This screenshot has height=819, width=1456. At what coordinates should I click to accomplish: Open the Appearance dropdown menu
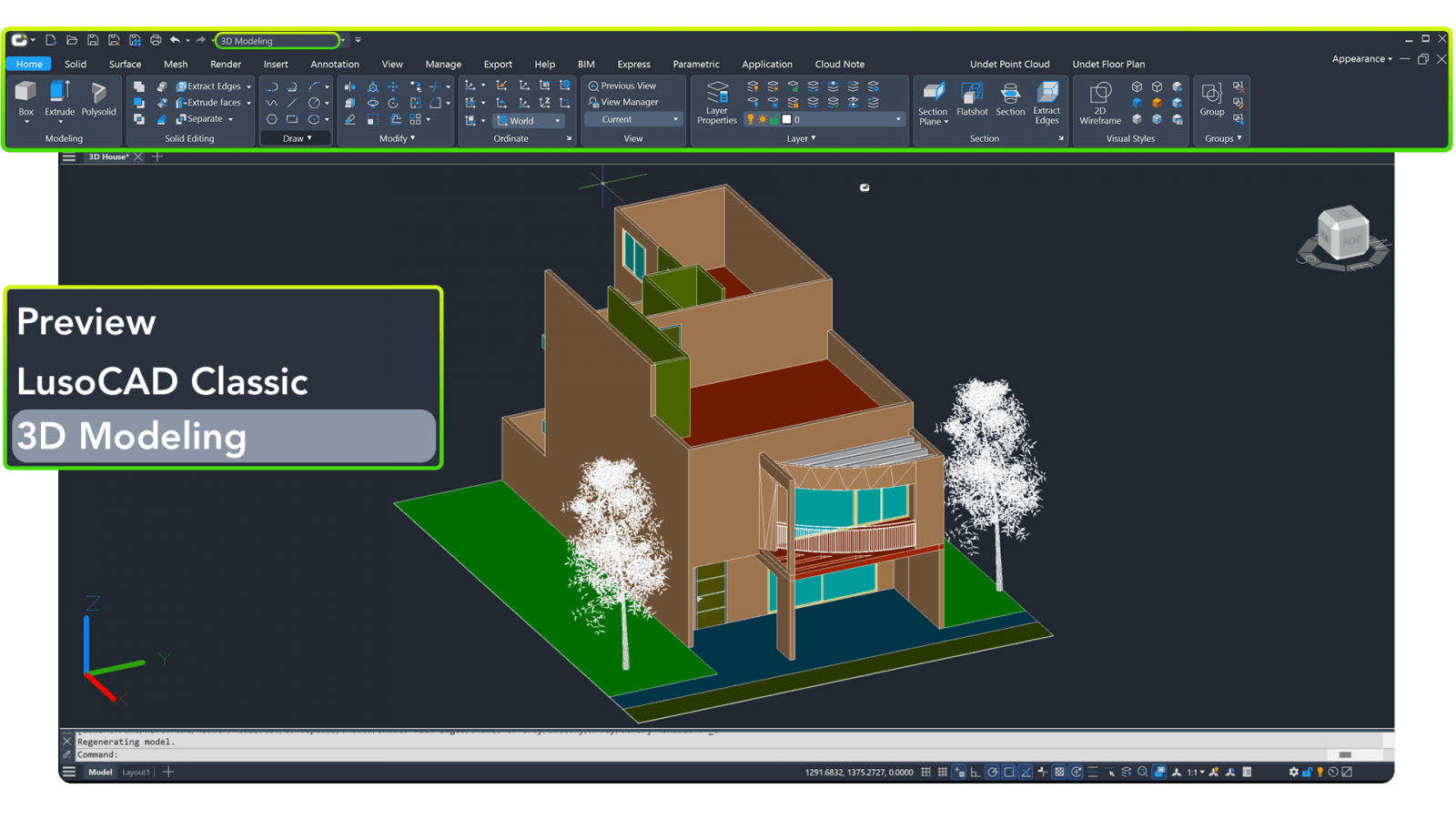click(1361, 59)
